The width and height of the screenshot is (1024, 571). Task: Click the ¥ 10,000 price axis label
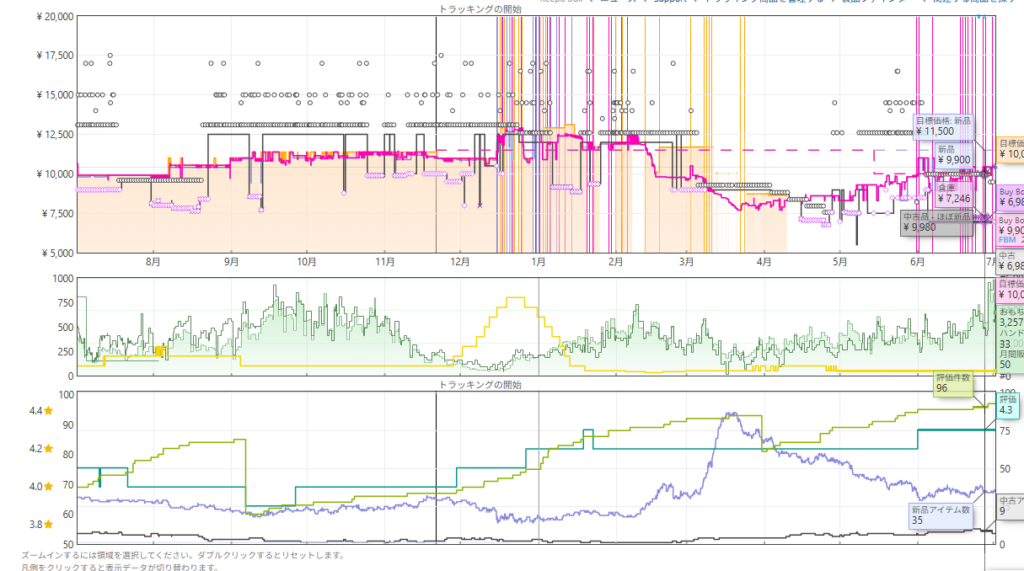(x=55, y=174)
